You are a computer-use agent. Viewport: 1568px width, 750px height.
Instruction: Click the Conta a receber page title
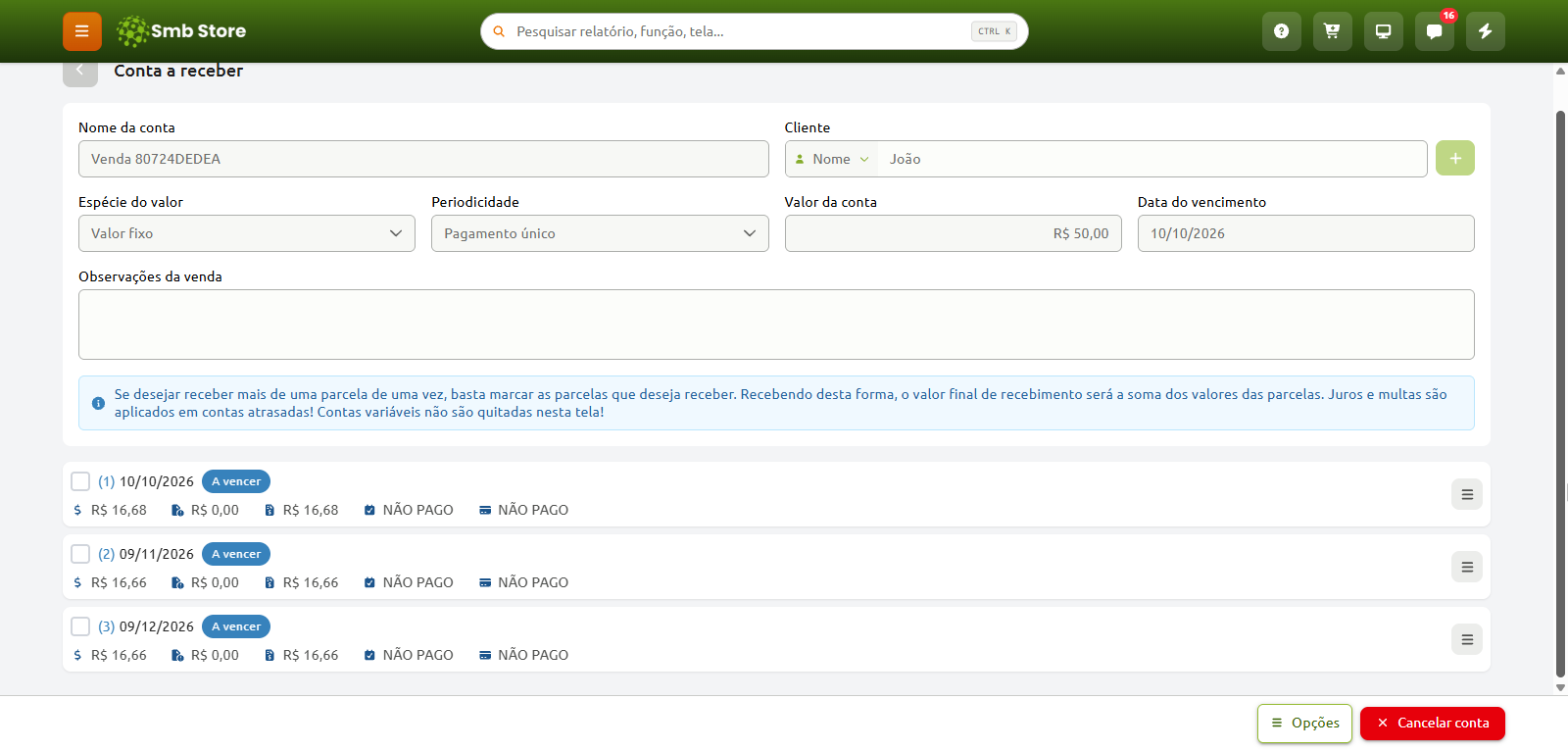(x=178, y=71)
